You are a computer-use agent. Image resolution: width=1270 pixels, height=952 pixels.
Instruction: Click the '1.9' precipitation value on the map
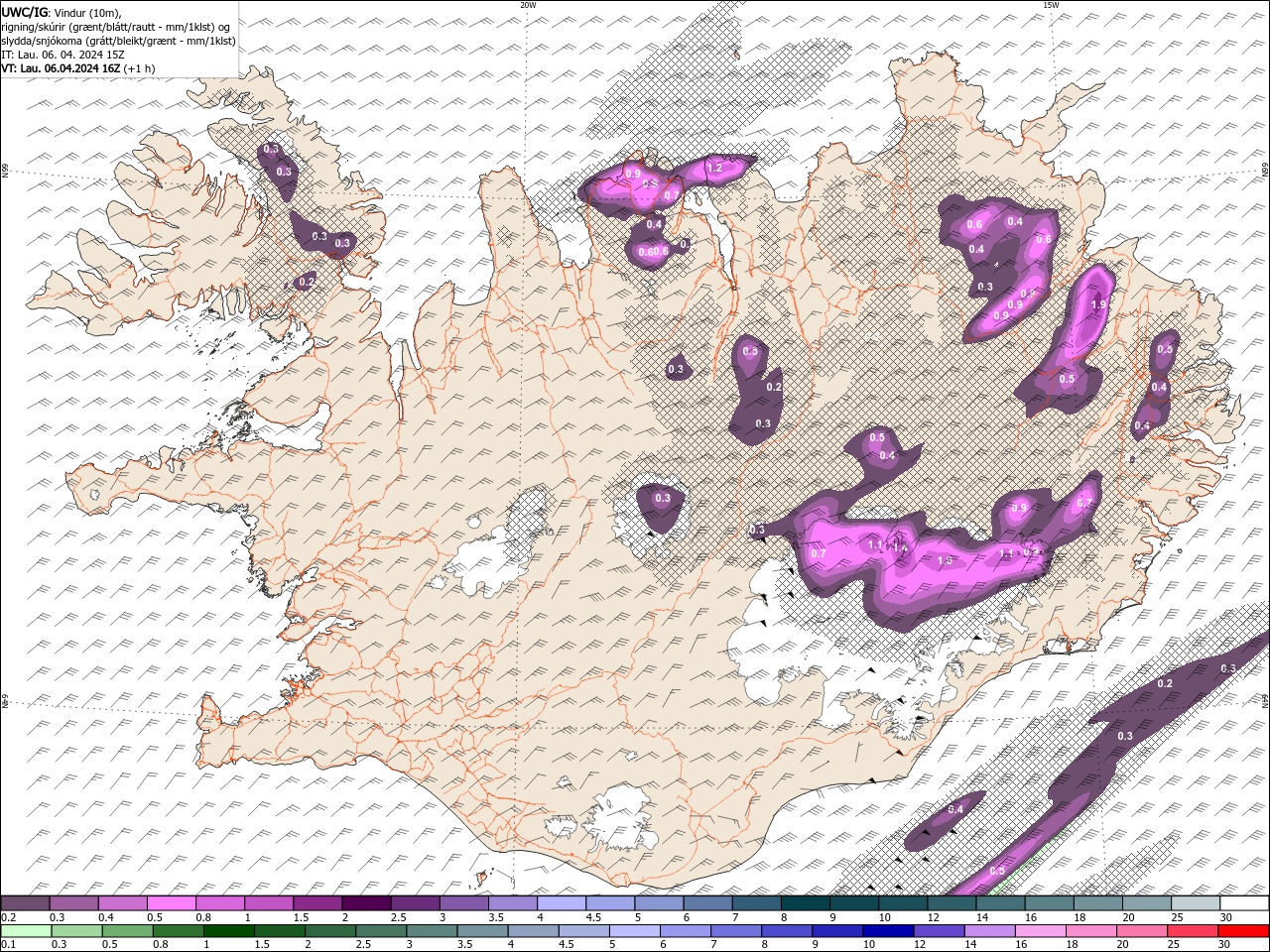1098,305
